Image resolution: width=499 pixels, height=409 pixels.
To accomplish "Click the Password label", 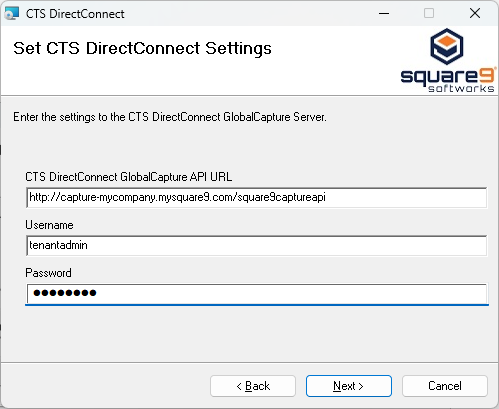I will point(48,273).
